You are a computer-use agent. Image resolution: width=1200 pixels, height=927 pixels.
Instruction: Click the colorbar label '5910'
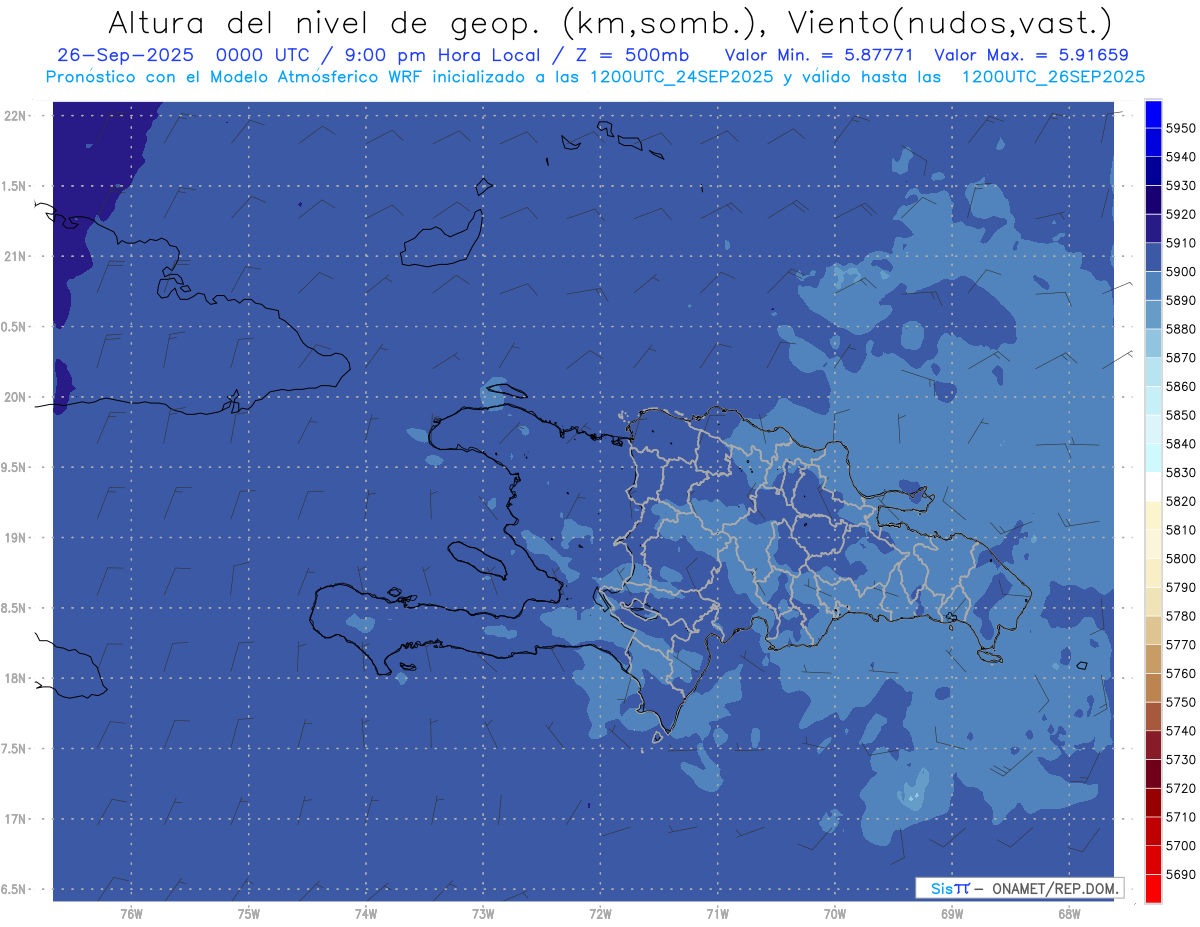click(1181, 243)
